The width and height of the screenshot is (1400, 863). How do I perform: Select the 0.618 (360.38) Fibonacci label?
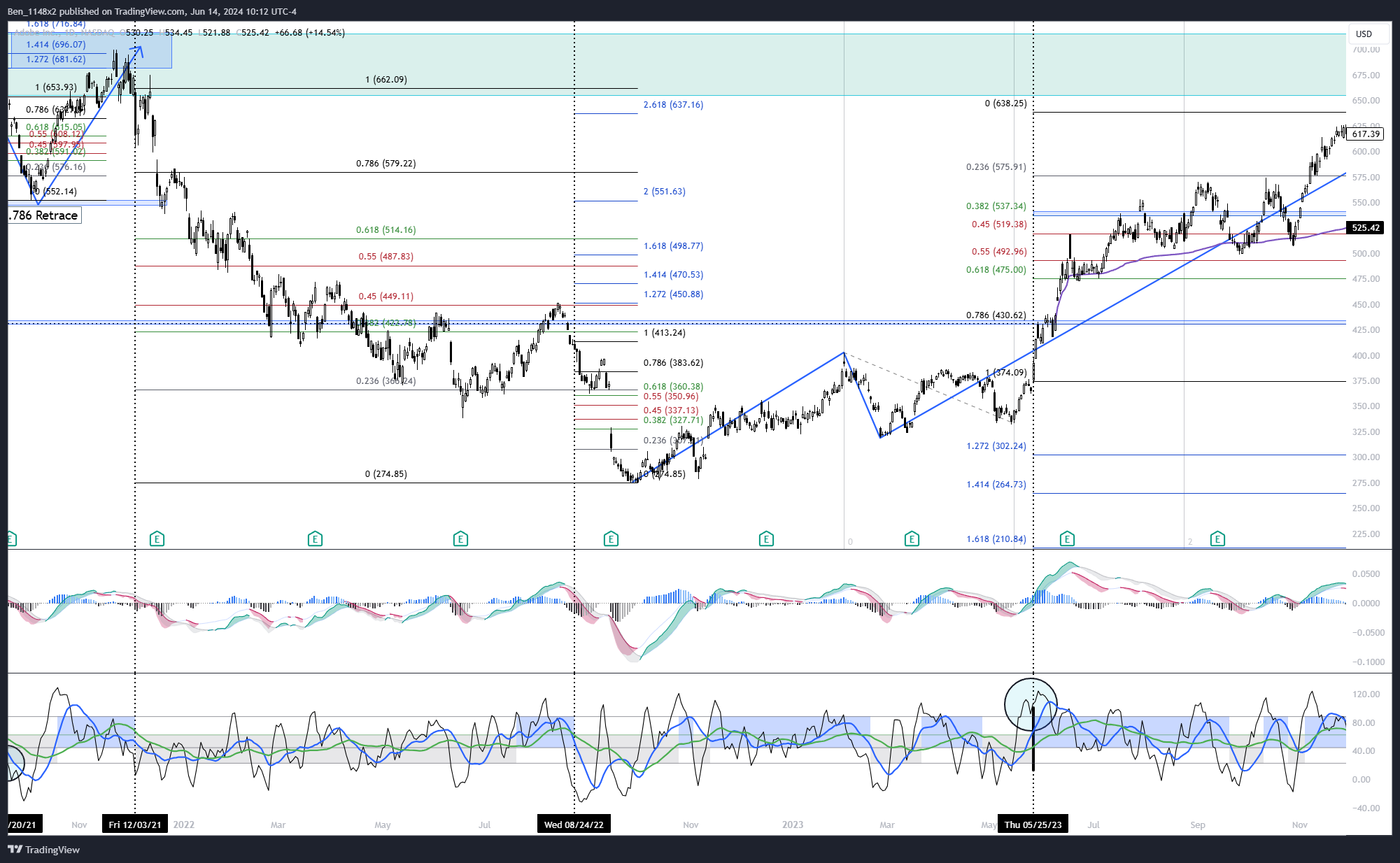(x=674, y=387)
